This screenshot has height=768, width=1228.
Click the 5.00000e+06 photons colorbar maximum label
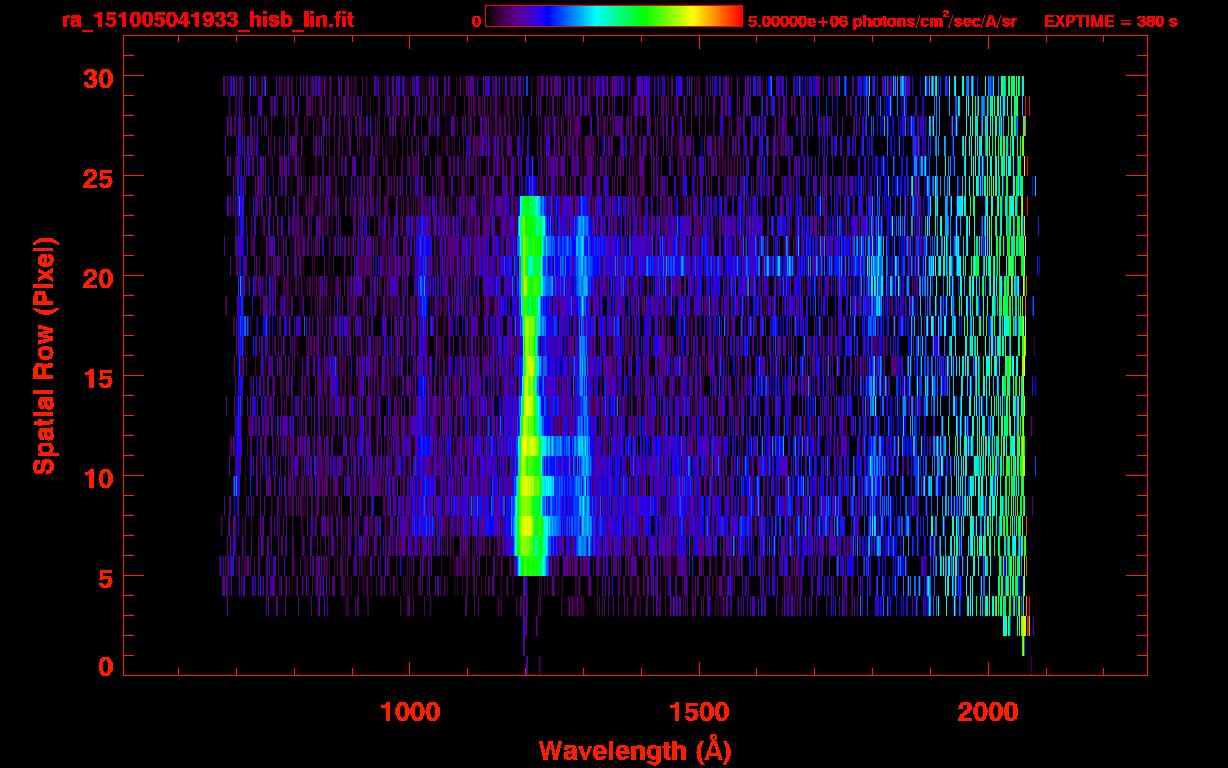(x=882, y=21)
